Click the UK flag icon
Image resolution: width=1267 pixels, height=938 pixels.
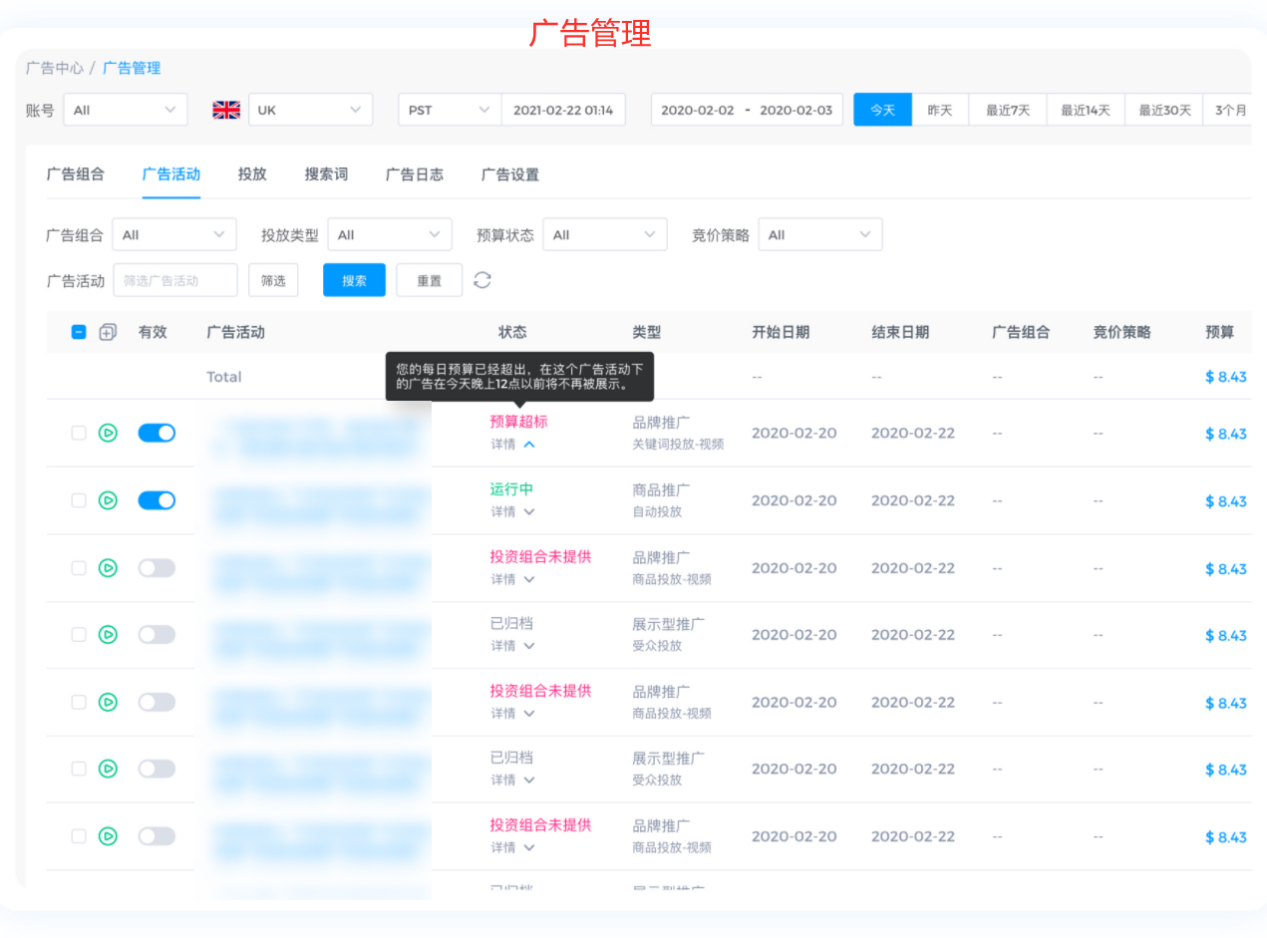tap(226, 110)
